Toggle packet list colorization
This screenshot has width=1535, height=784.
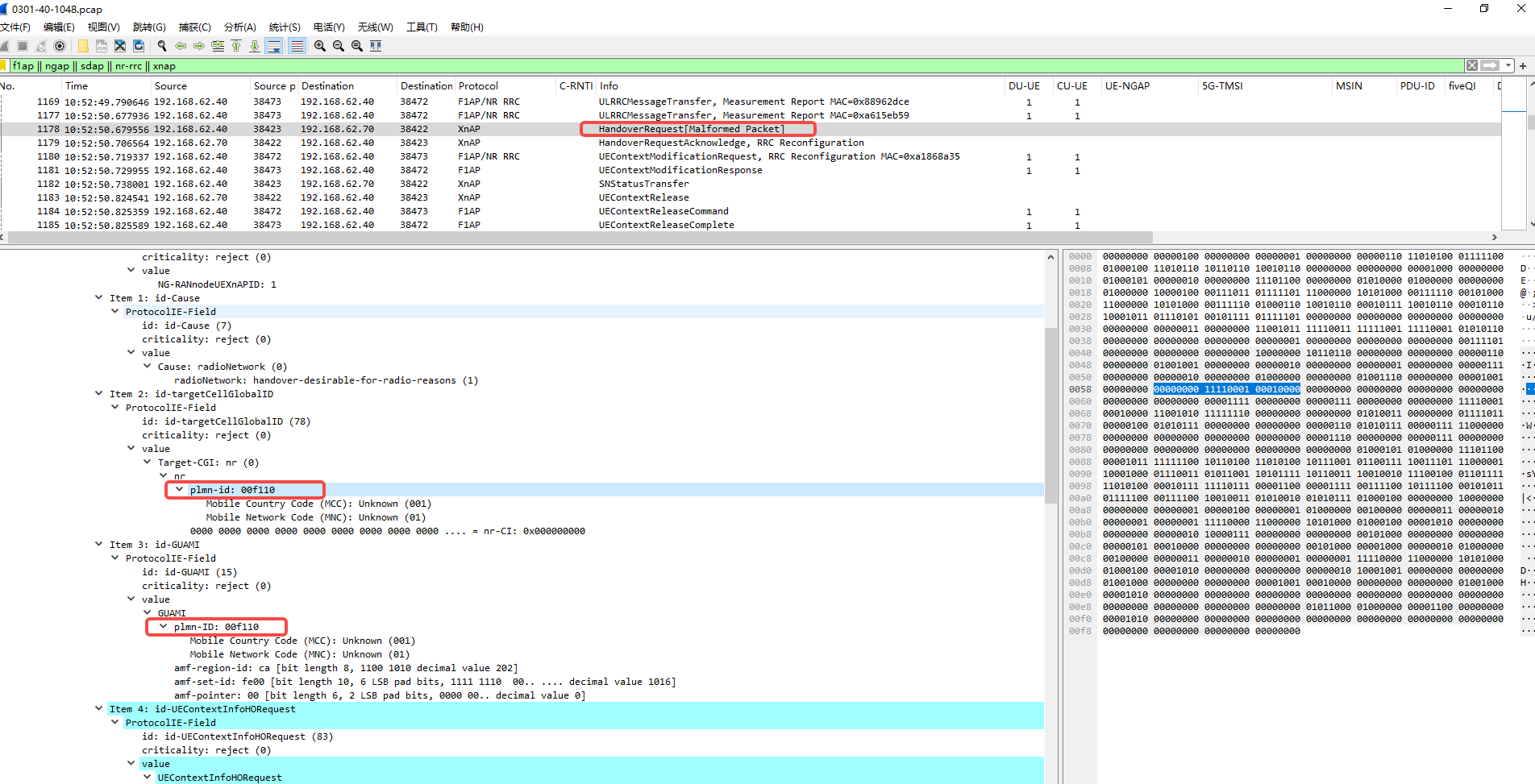click(x=297, y=46)
